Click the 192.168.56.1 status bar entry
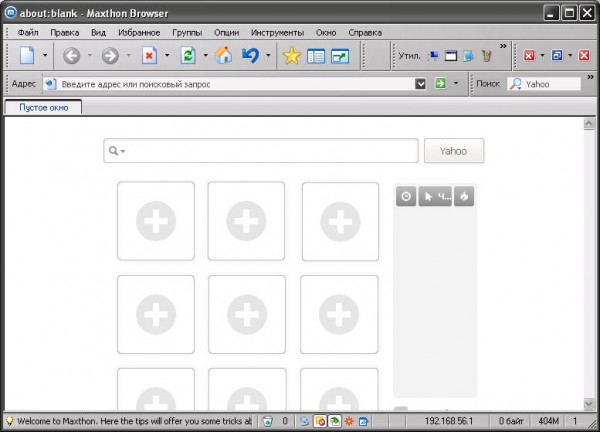This screenshot has width=600, height=432. [448, 421]
